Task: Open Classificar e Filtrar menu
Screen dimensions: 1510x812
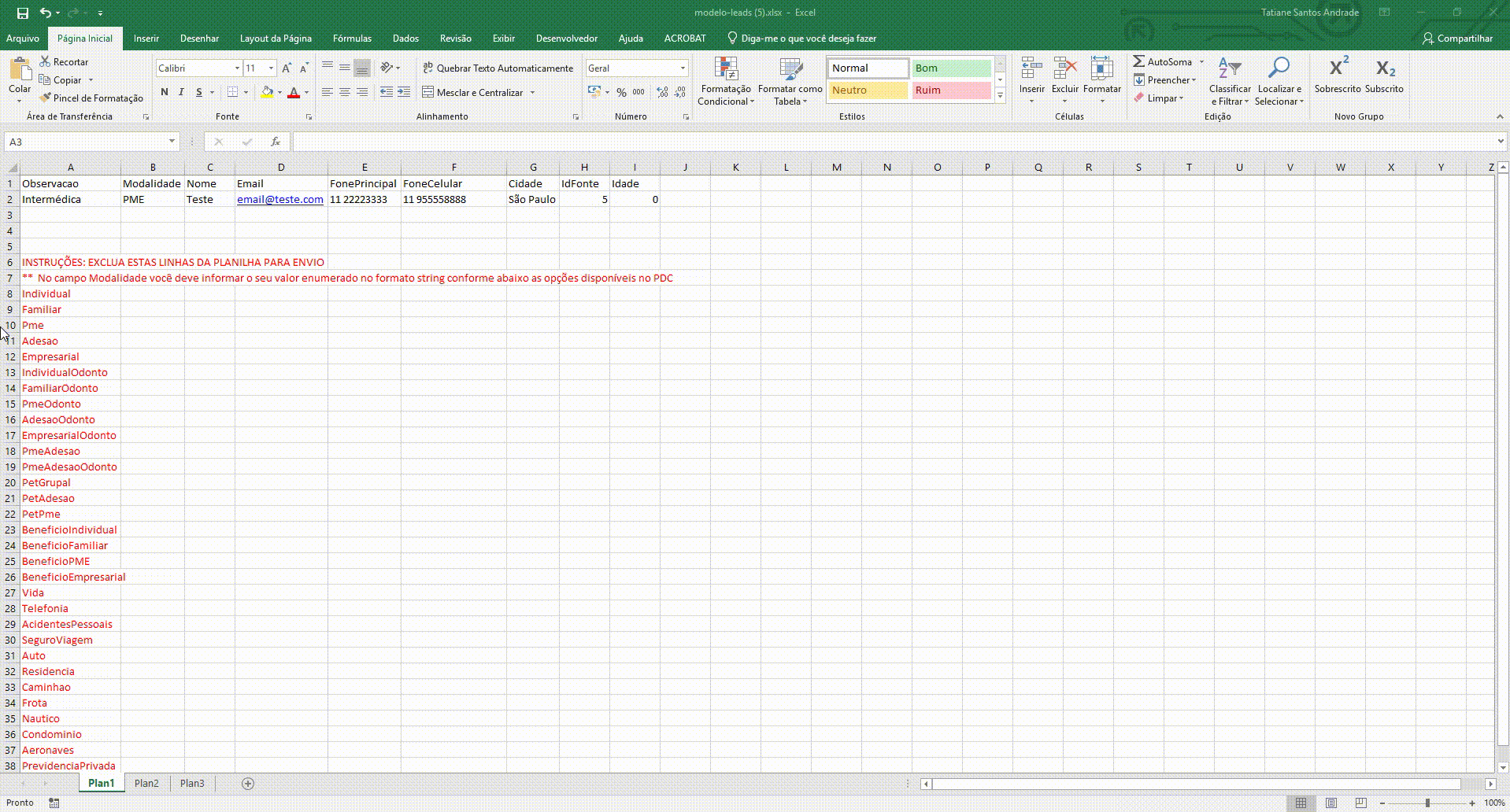Action: [1230, 81]
